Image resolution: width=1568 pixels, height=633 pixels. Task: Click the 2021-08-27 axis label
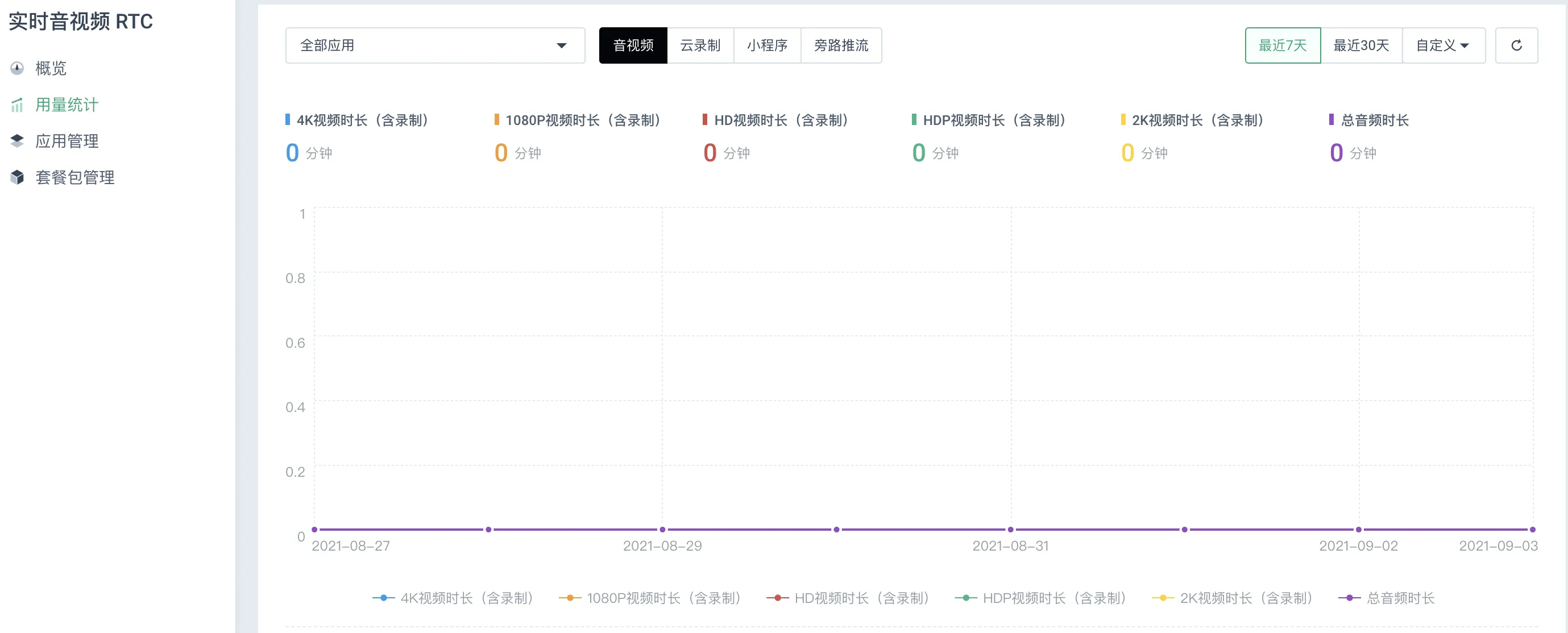[x=351, y=546]
